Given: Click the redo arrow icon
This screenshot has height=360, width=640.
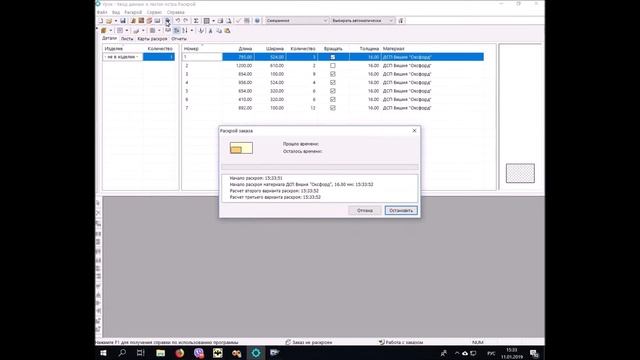Looking at the screenshot, I should 186,20.
